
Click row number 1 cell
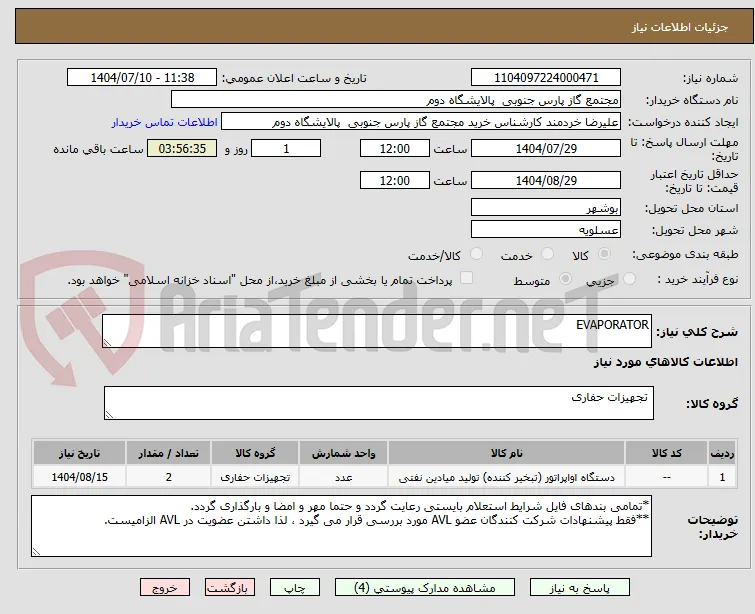point(722,477)
